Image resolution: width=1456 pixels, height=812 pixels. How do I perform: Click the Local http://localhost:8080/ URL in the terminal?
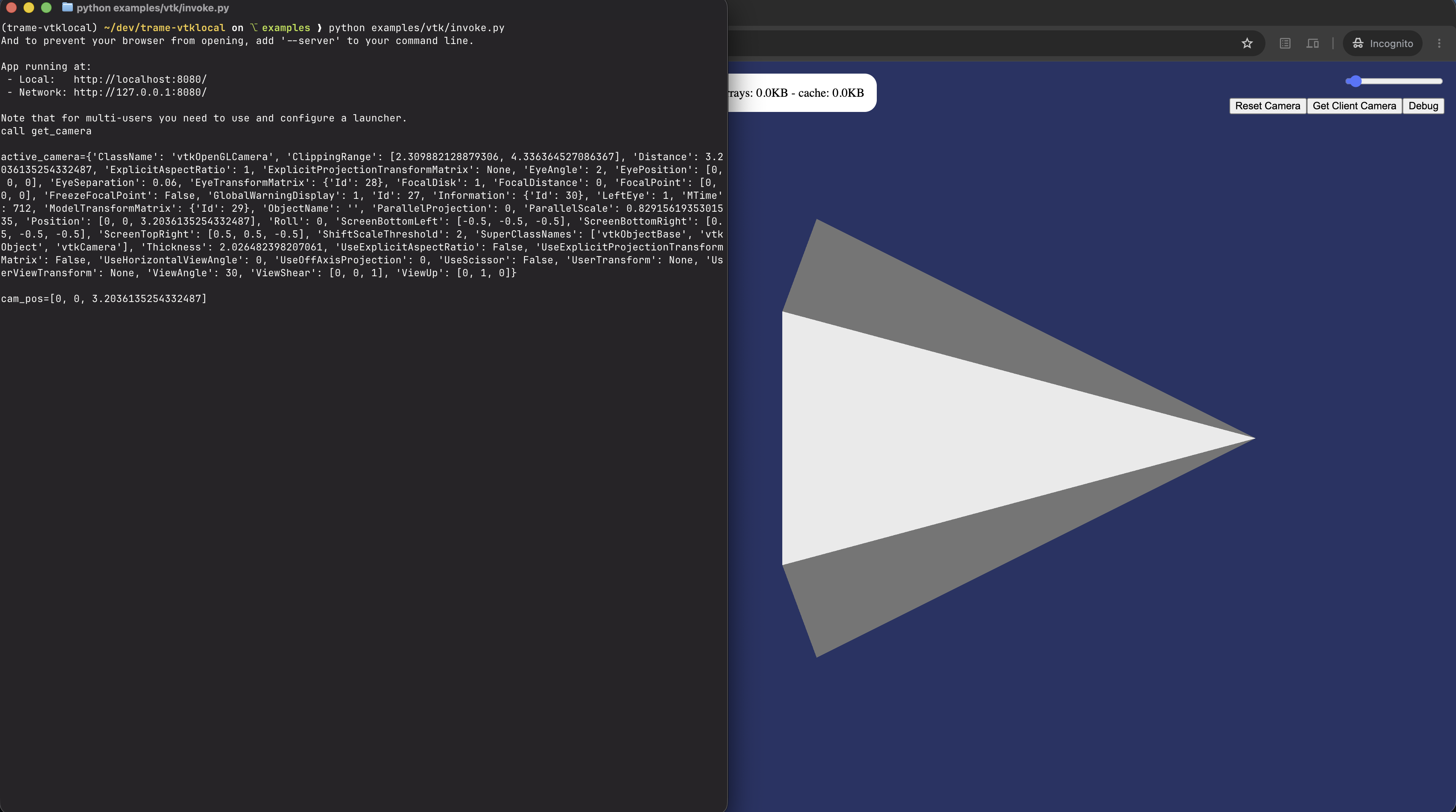coord(140,79)
